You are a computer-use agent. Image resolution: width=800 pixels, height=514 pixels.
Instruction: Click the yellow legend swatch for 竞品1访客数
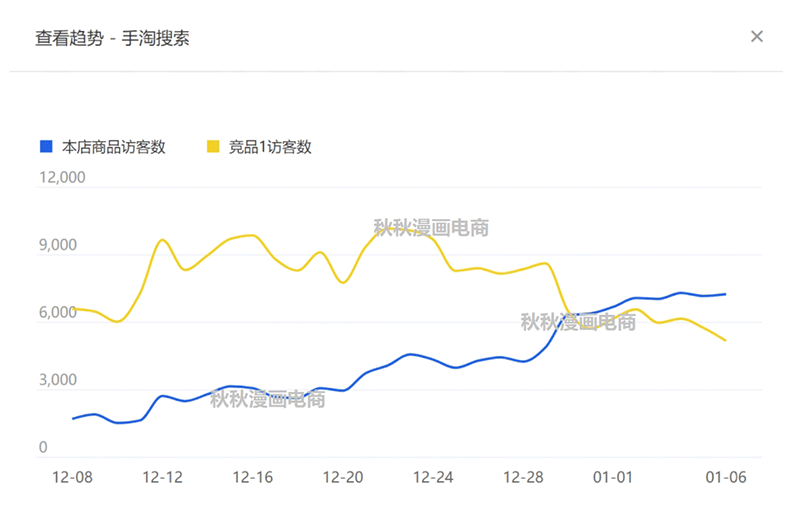point(213,147)
